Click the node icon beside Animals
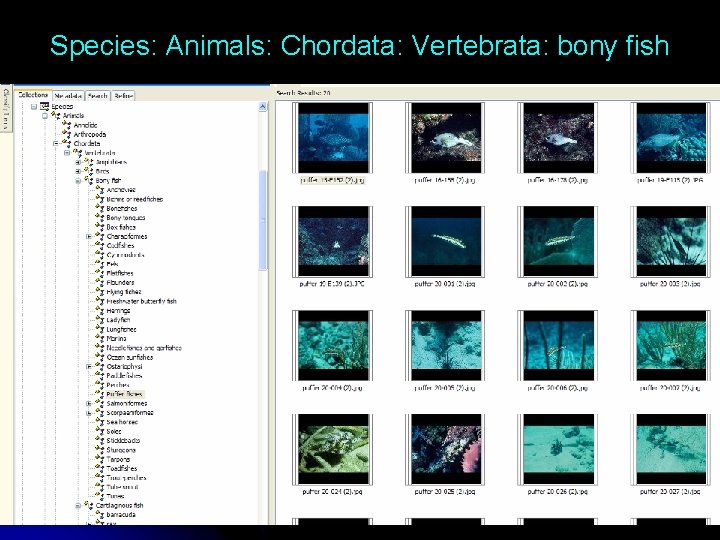 click(56, 115)
